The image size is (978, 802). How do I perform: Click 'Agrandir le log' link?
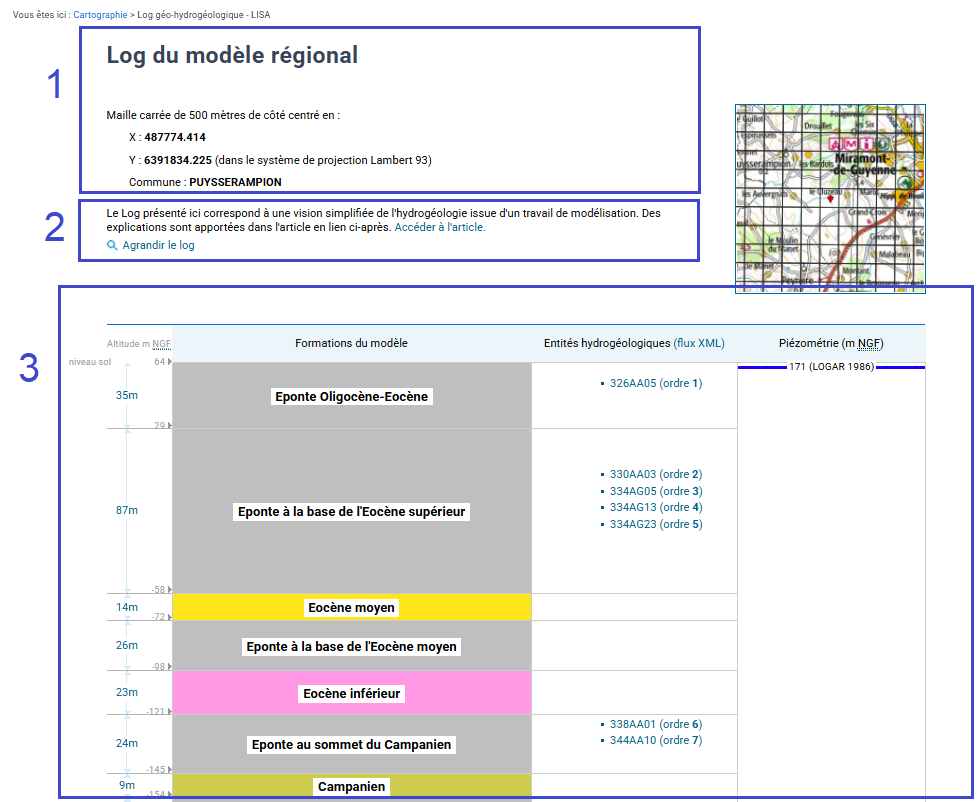coord(158,246)
